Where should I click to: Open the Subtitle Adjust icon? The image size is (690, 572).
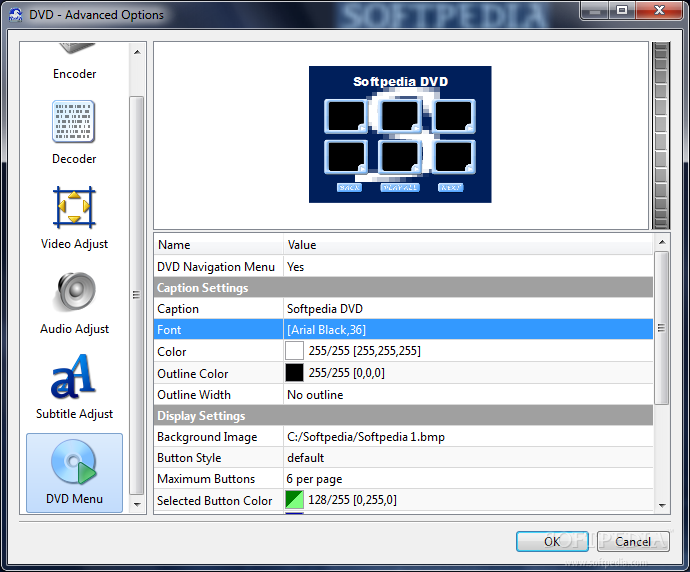(73, 377)
